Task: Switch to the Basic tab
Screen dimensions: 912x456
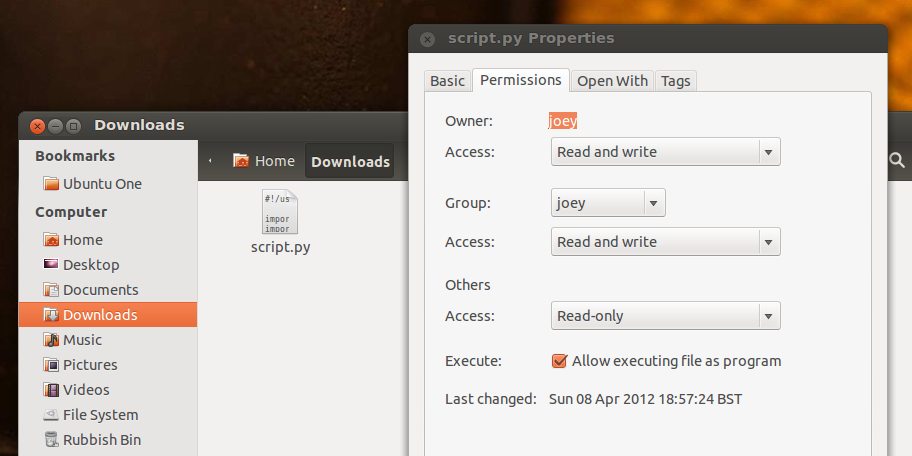Action: click(447, 81)
